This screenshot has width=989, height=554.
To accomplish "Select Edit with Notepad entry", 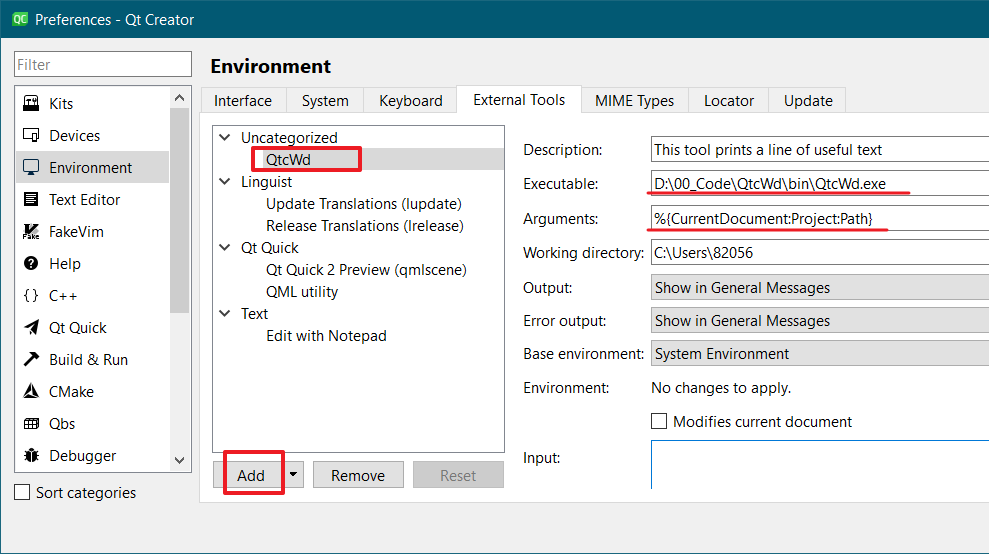I will click(x=326, y=336).
